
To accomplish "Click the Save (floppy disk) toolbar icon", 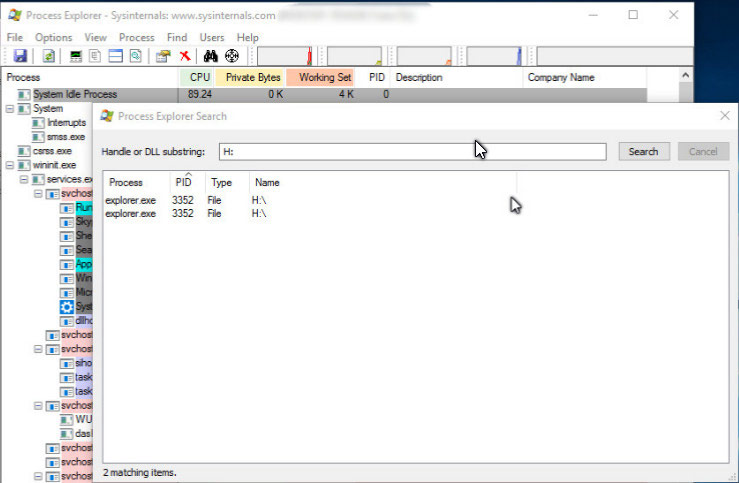I will click(x=20, y=56).
